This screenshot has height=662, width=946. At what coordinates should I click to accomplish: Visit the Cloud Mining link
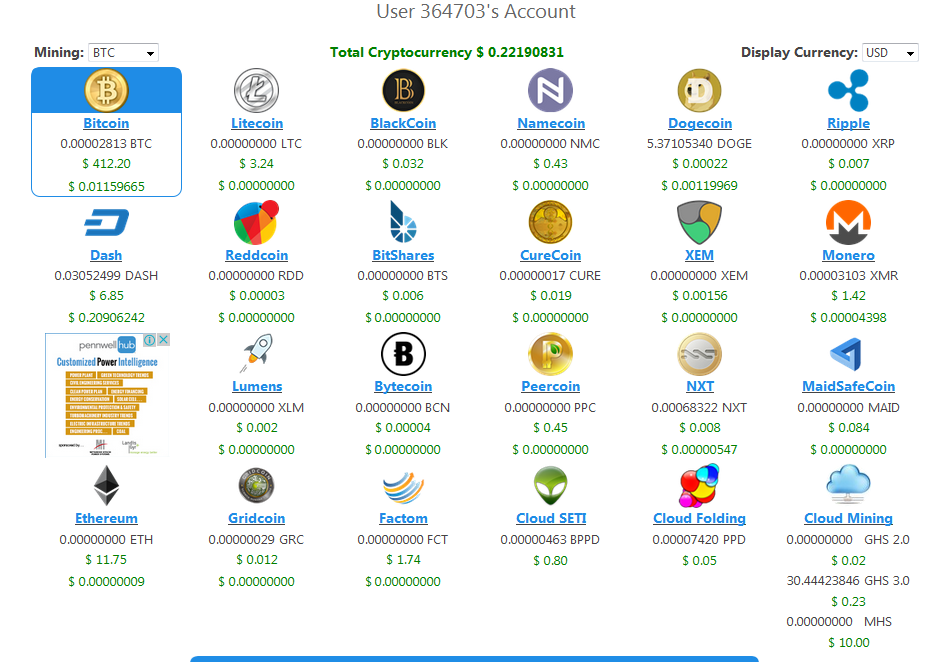click(x=848, y=518)
